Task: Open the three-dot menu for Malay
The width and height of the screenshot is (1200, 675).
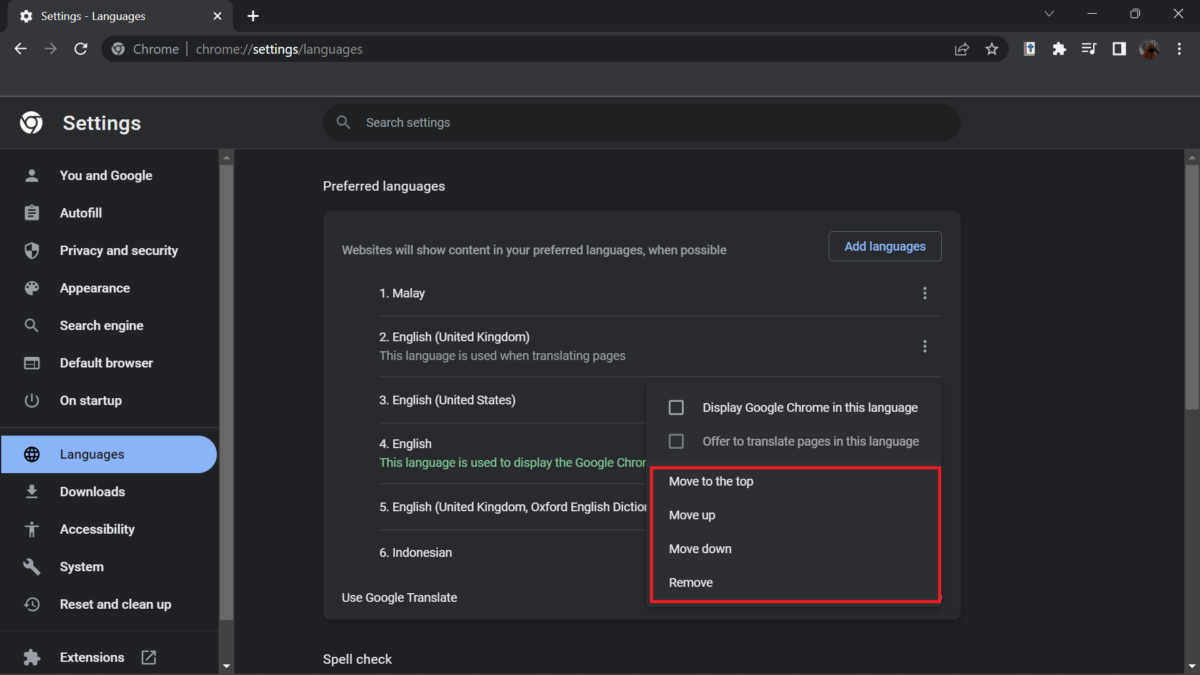Action: point(924,293)
